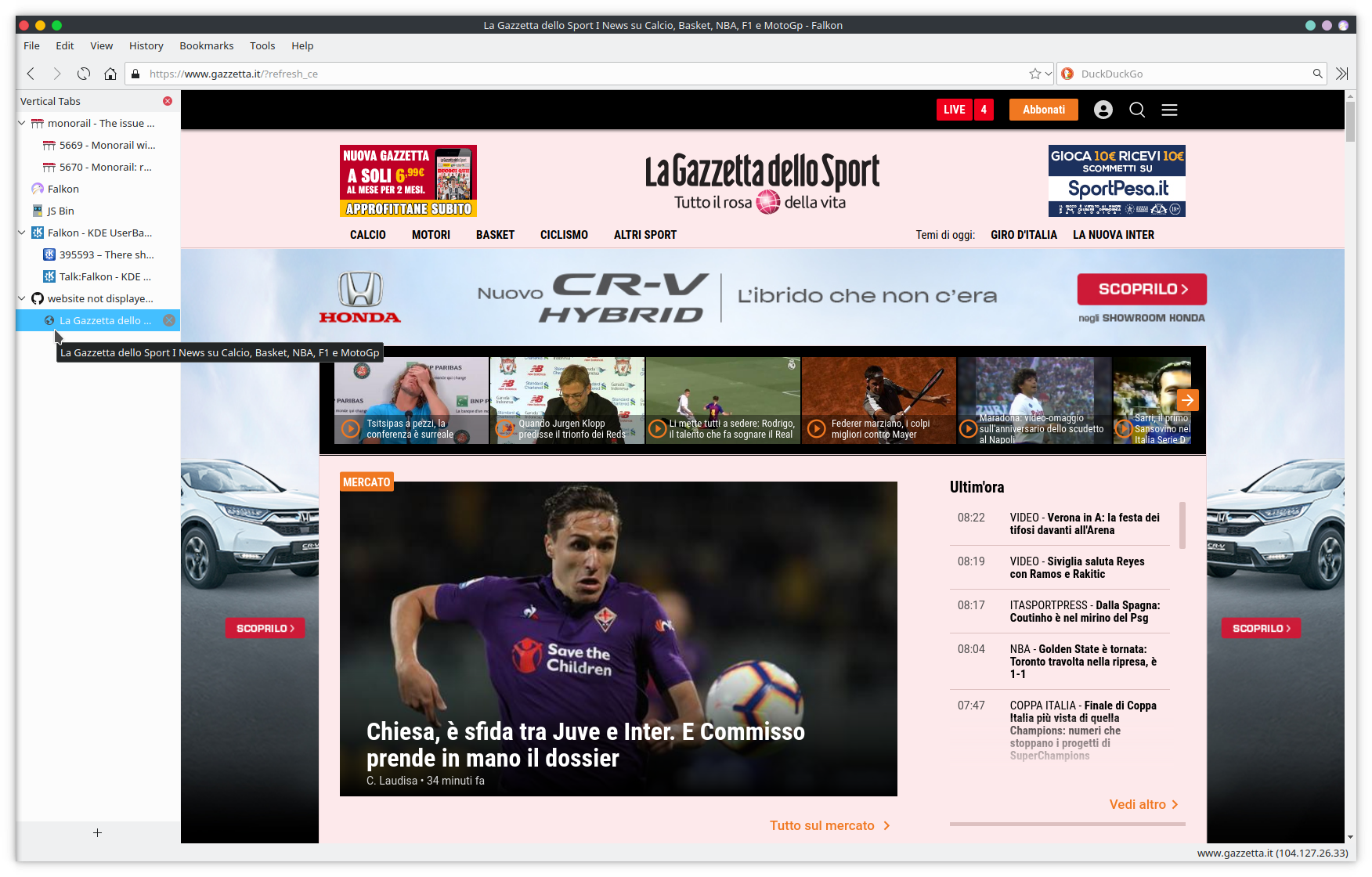The width and height of the screenshot is (1372, 877).
Task: Open the Edit menu
Action: pos(65,45)
